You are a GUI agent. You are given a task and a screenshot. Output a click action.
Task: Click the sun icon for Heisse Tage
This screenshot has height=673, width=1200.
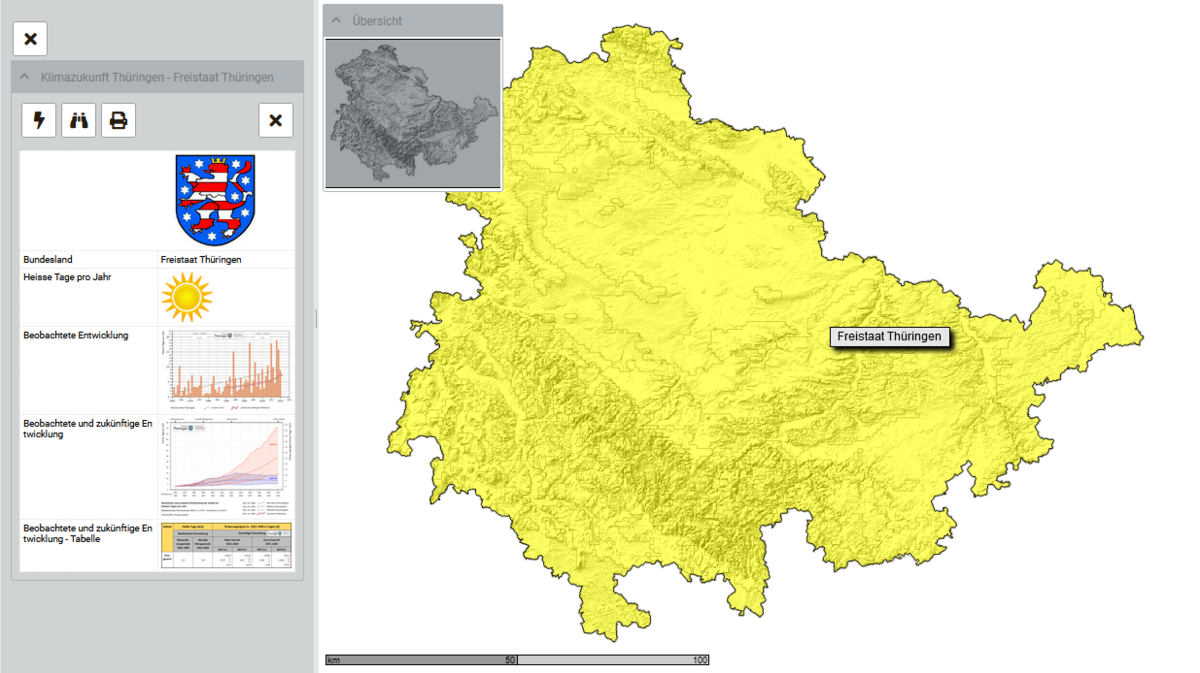pos(187,297)
